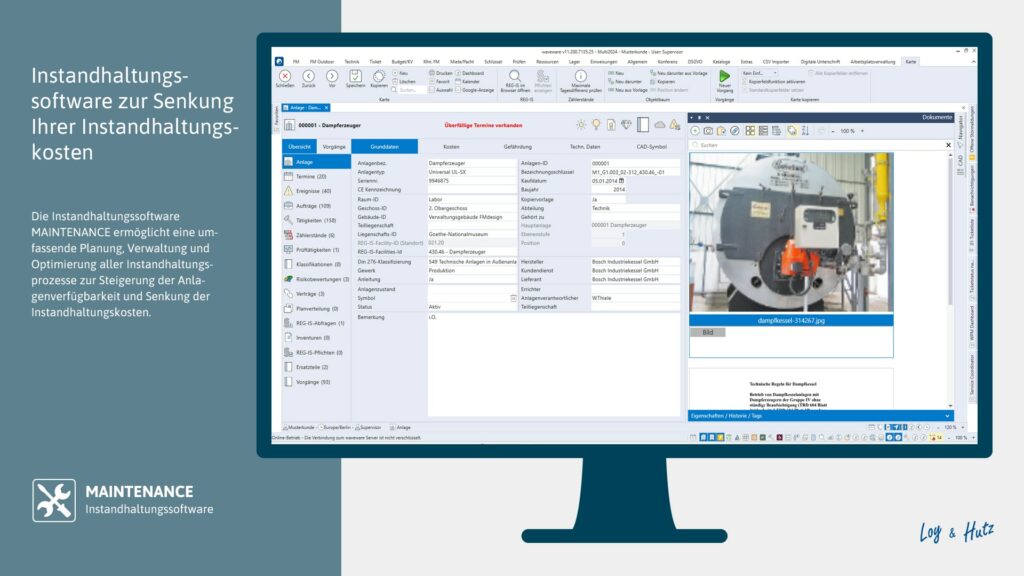
Task: Enable the Kopierfeldfunktion aktivieren checkbox
Action: point(745,82)
